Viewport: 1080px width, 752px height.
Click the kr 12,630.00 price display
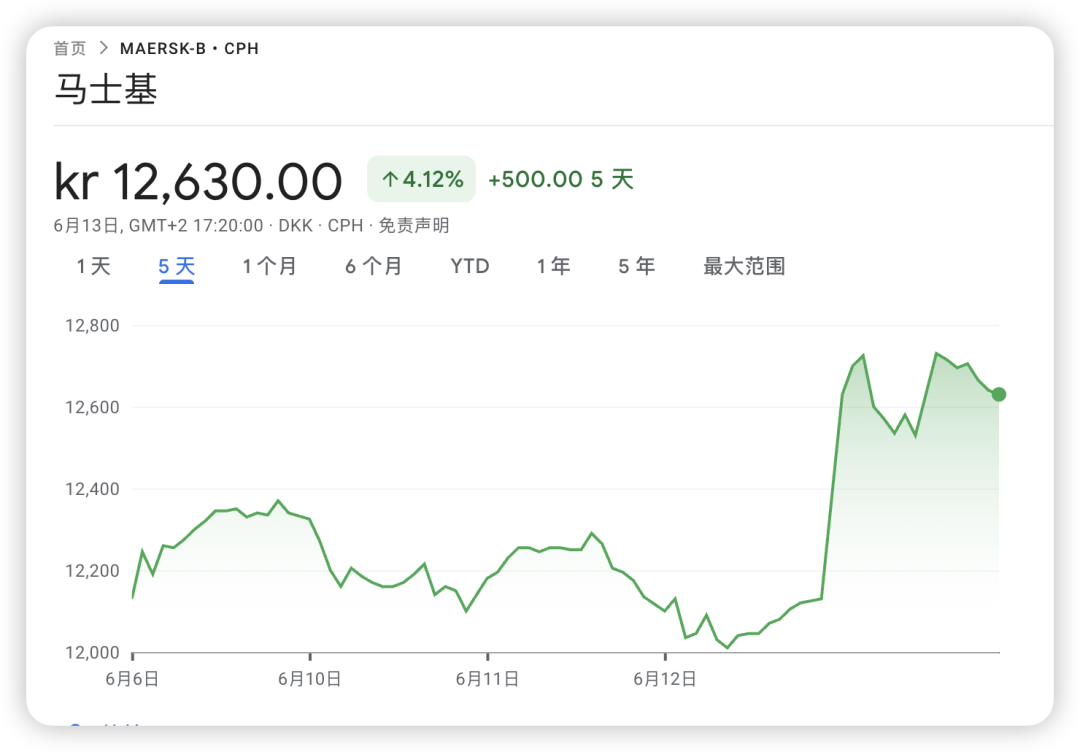coord(198,182)
